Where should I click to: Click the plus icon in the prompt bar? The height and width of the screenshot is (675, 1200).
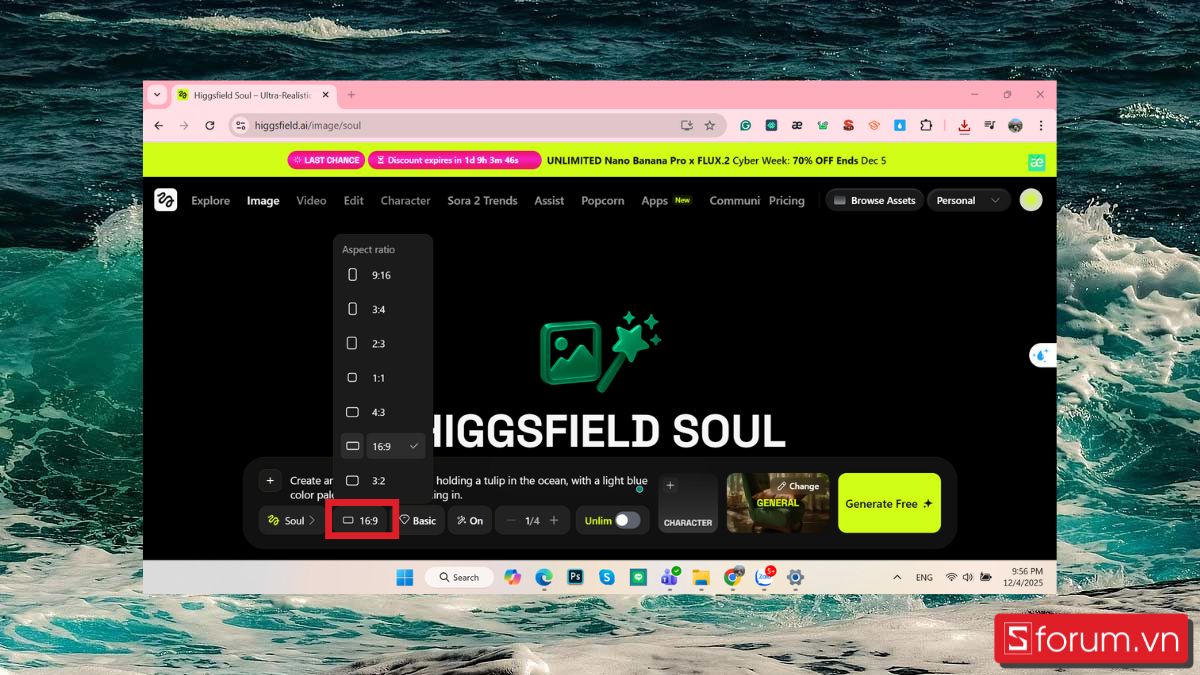[x=270, y=480]
